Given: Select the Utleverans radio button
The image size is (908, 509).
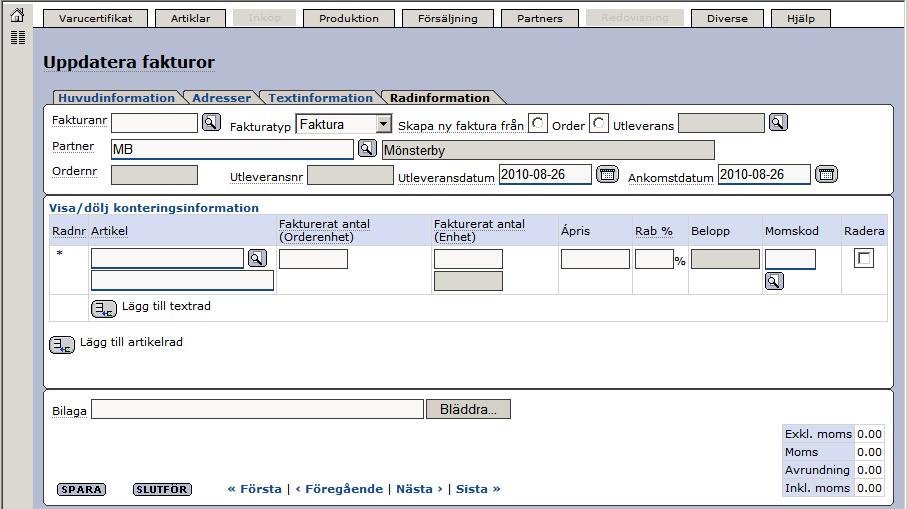Looking at the screenshot, I should pos(599,123).
